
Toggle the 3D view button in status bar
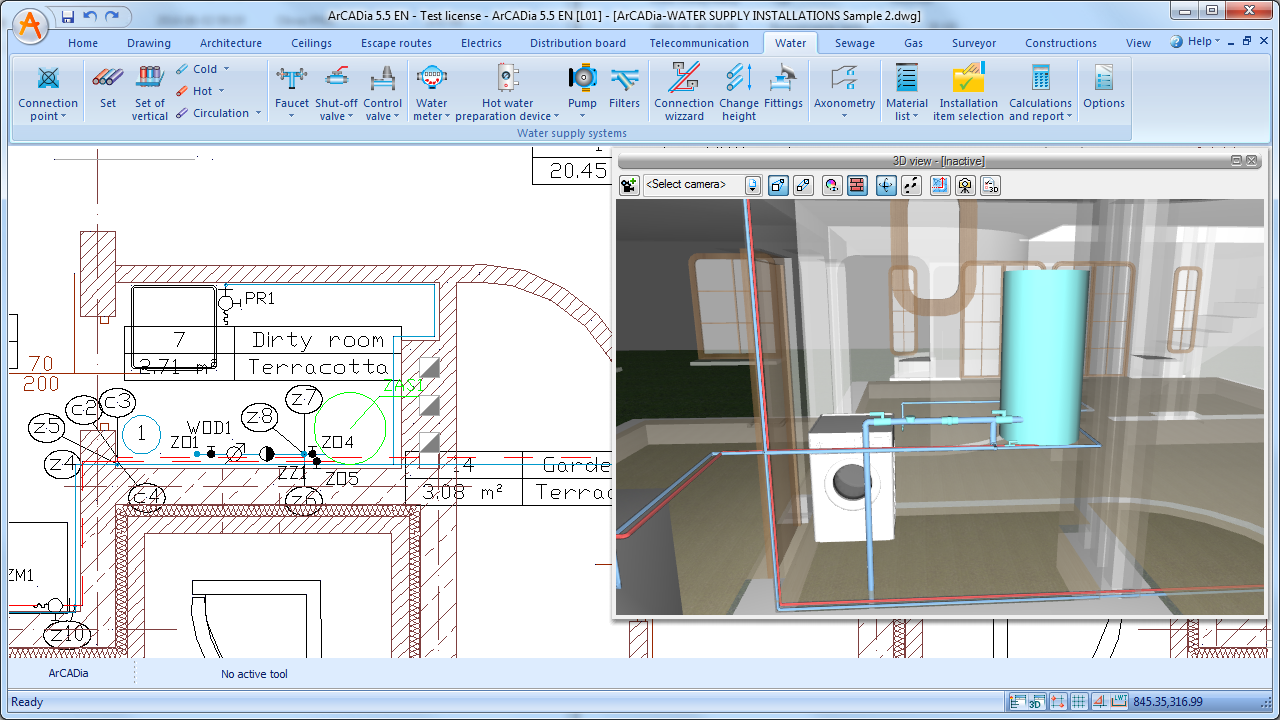(x=1037, y=702)
